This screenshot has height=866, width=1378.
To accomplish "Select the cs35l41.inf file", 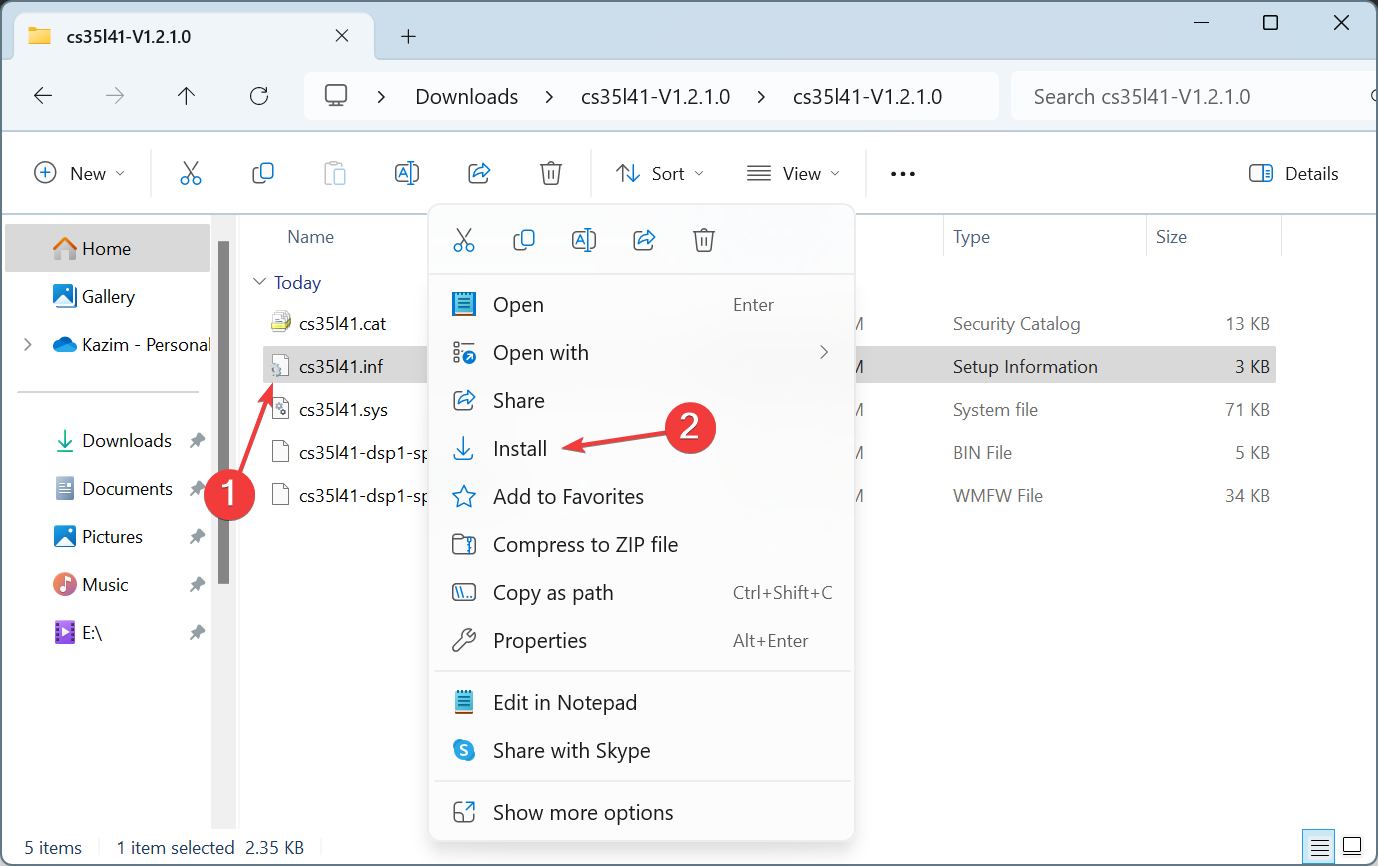I will pos(340,366).
